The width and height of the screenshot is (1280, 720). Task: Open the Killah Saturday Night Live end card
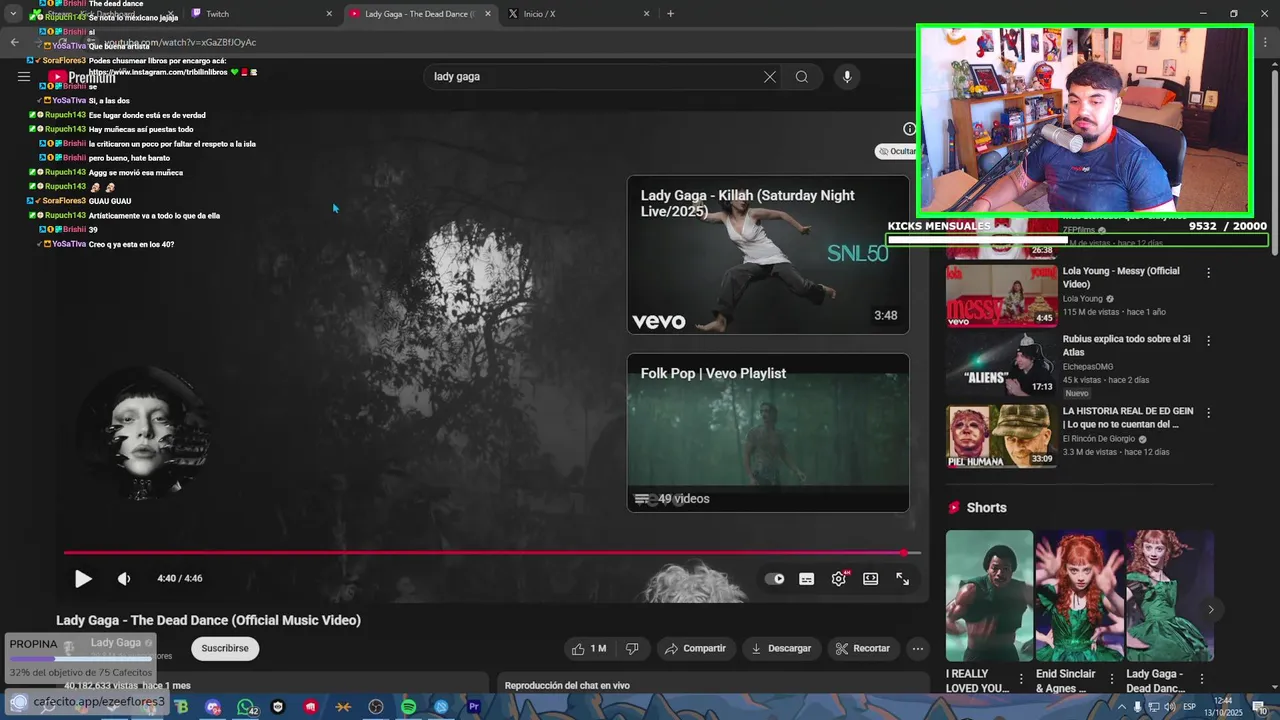pos(768,254)
